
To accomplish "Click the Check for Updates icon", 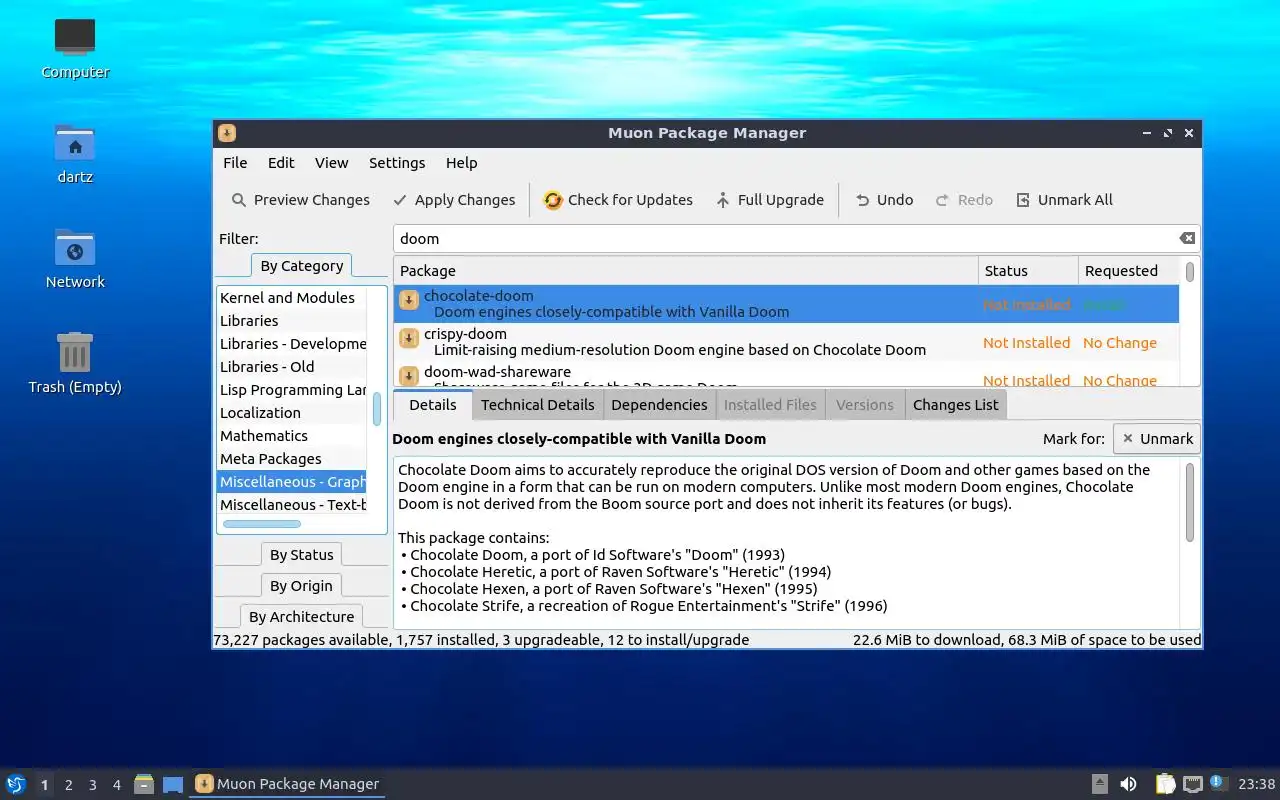I will click(553, 200).
